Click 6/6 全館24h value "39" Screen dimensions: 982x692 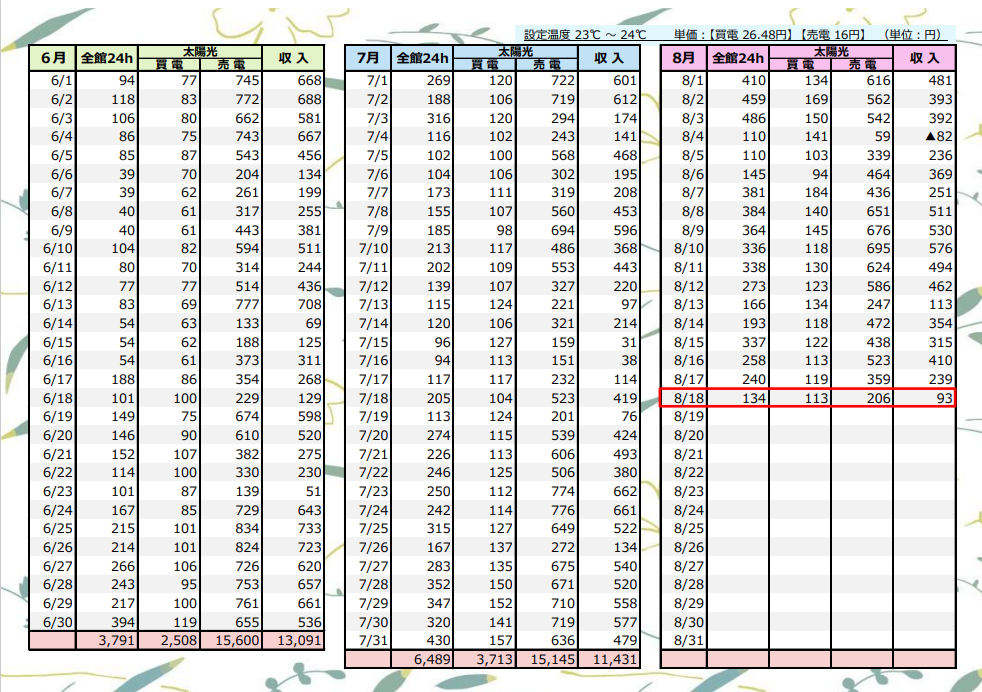click(x=107, y=174)
